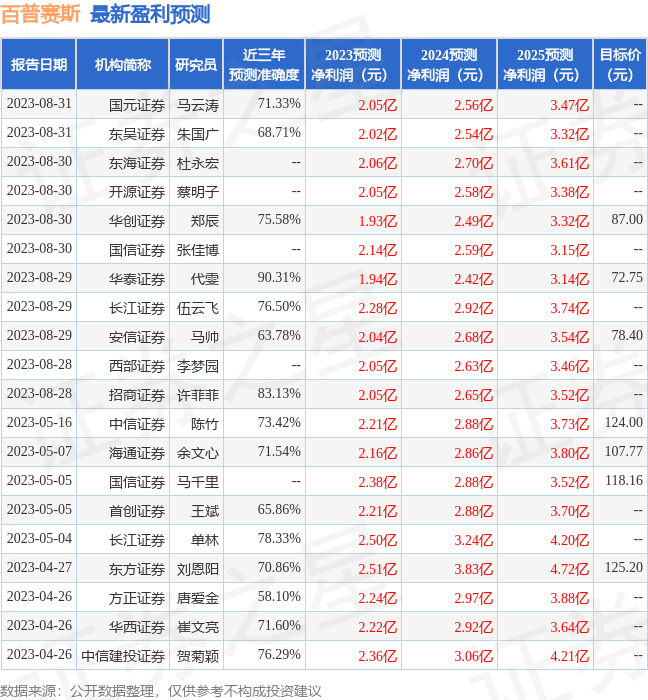Viewport: 648px width, 700px height.
Task: Select analyst 崔文亮 cell
Action: (x=198, y=627)
